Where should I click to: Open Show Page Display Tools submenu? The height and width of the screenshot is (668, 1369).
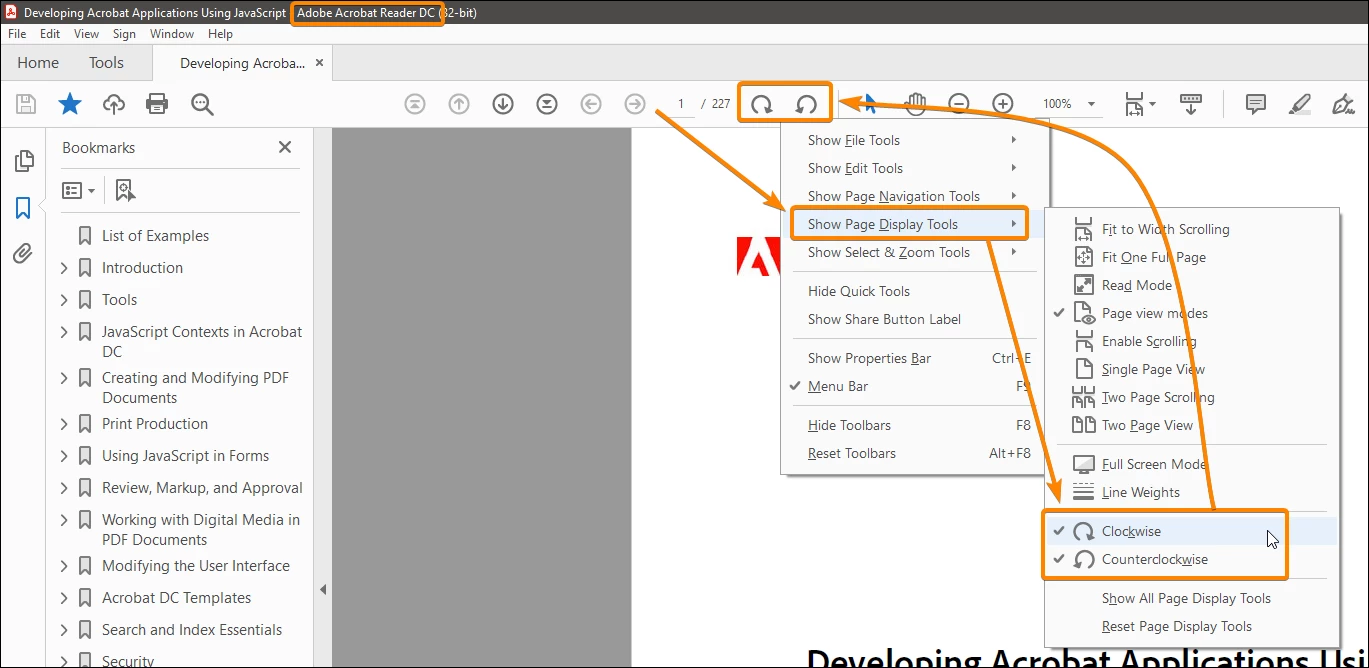point(911,224)
